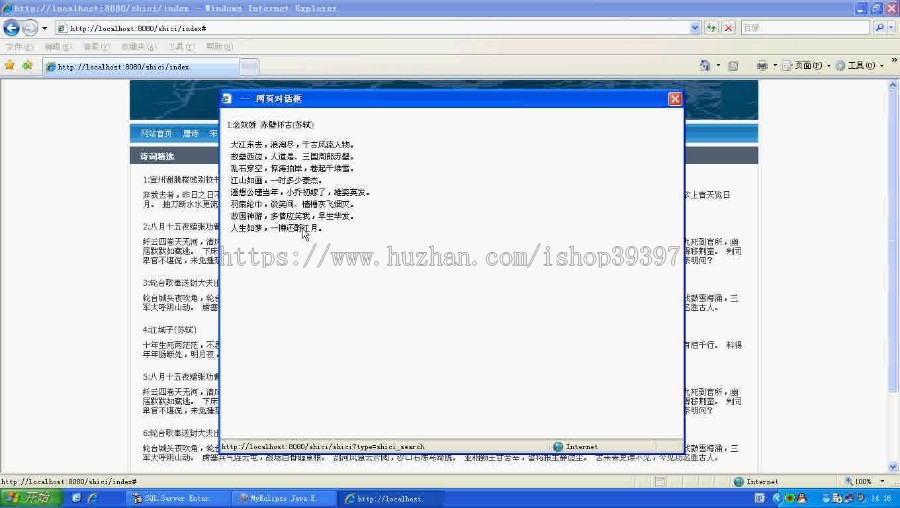Click the dialog status bar URL text

(x=323, y=447)
